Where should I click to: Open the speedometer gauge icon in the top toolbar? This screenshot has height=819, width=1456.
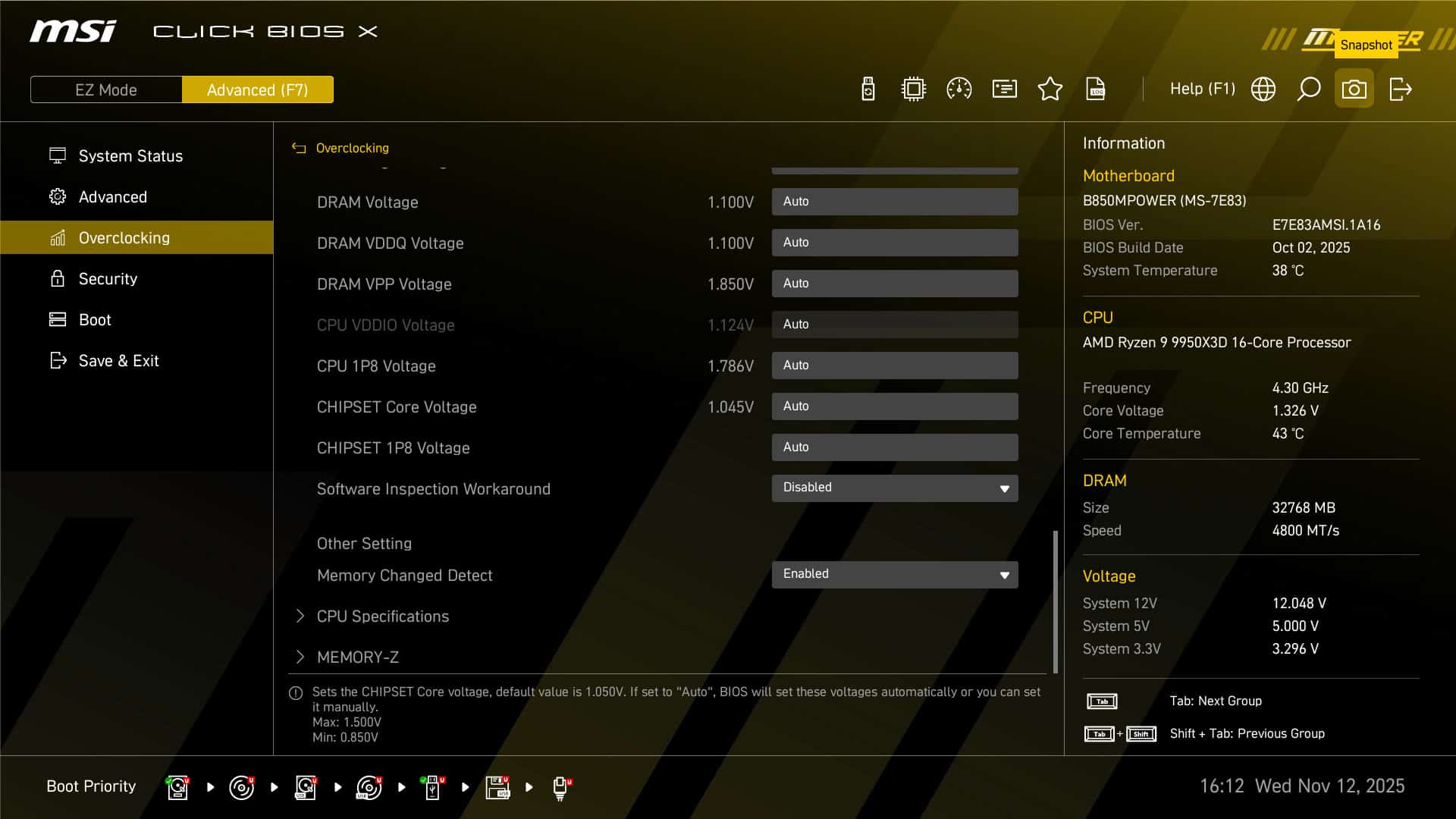coord(959,89)
